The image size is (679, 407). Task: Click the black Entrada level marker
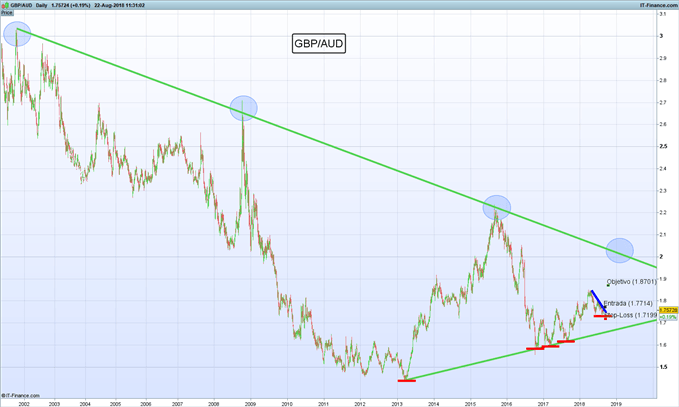(605, 307)
